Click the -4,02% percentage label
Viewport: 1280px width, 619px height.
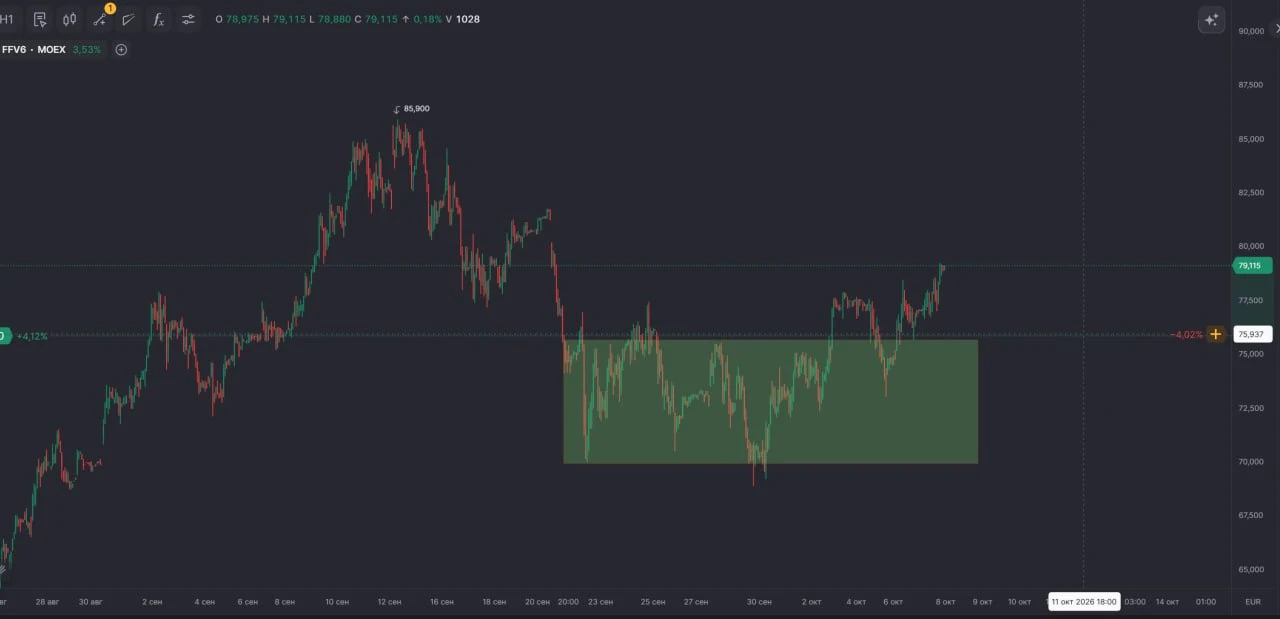point(1186,334)
